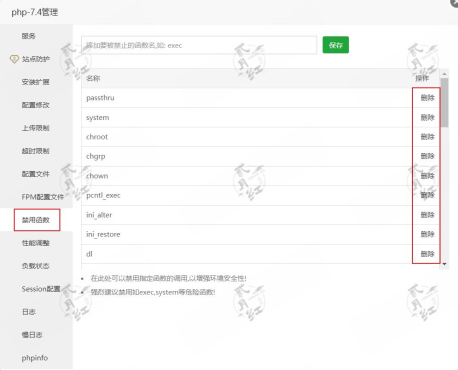Click the 保存 green button
Screen dimensions: 458x370
point(336,45)
